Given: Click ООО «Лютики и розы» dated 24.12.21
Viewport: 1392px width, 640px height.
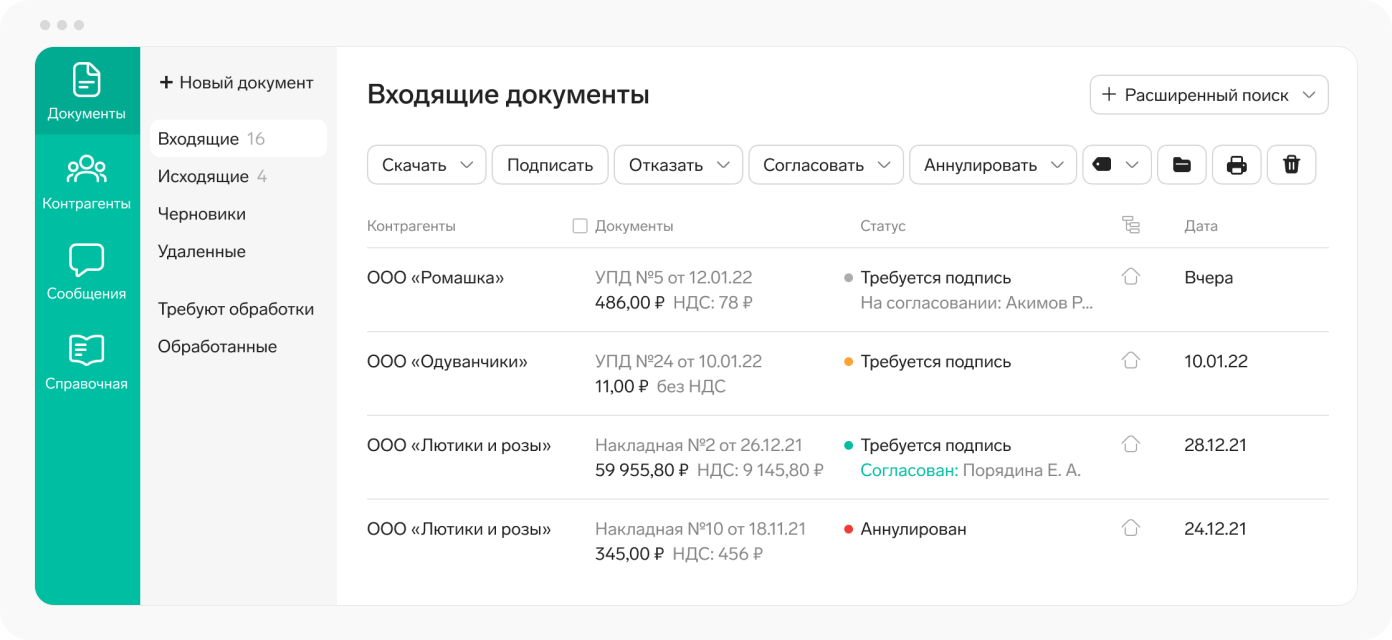Looking at the screenshot, I should click(459, 529).
